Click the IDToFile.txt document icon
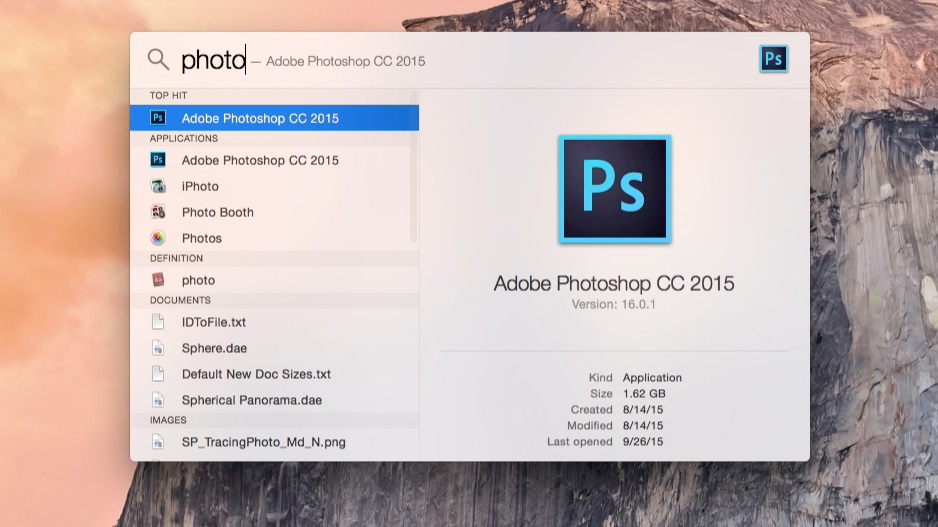 pos(158,322)
